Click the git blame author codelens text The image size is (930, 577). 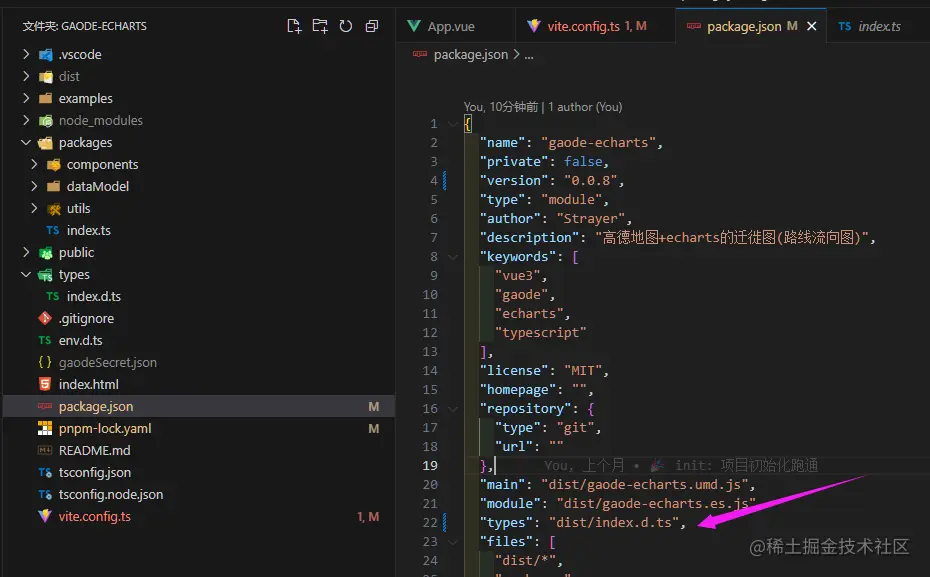pyautogui.click(x=543, y=107)
